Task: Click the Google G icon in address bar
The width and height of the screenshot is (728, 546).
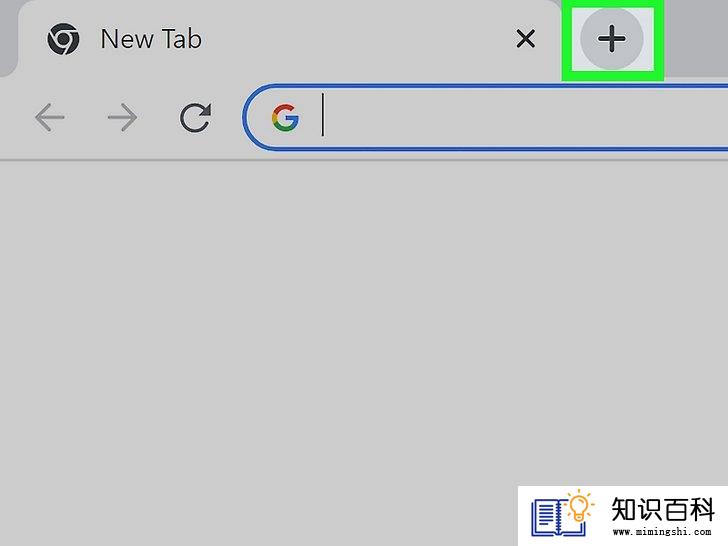Action: point(285,117)
